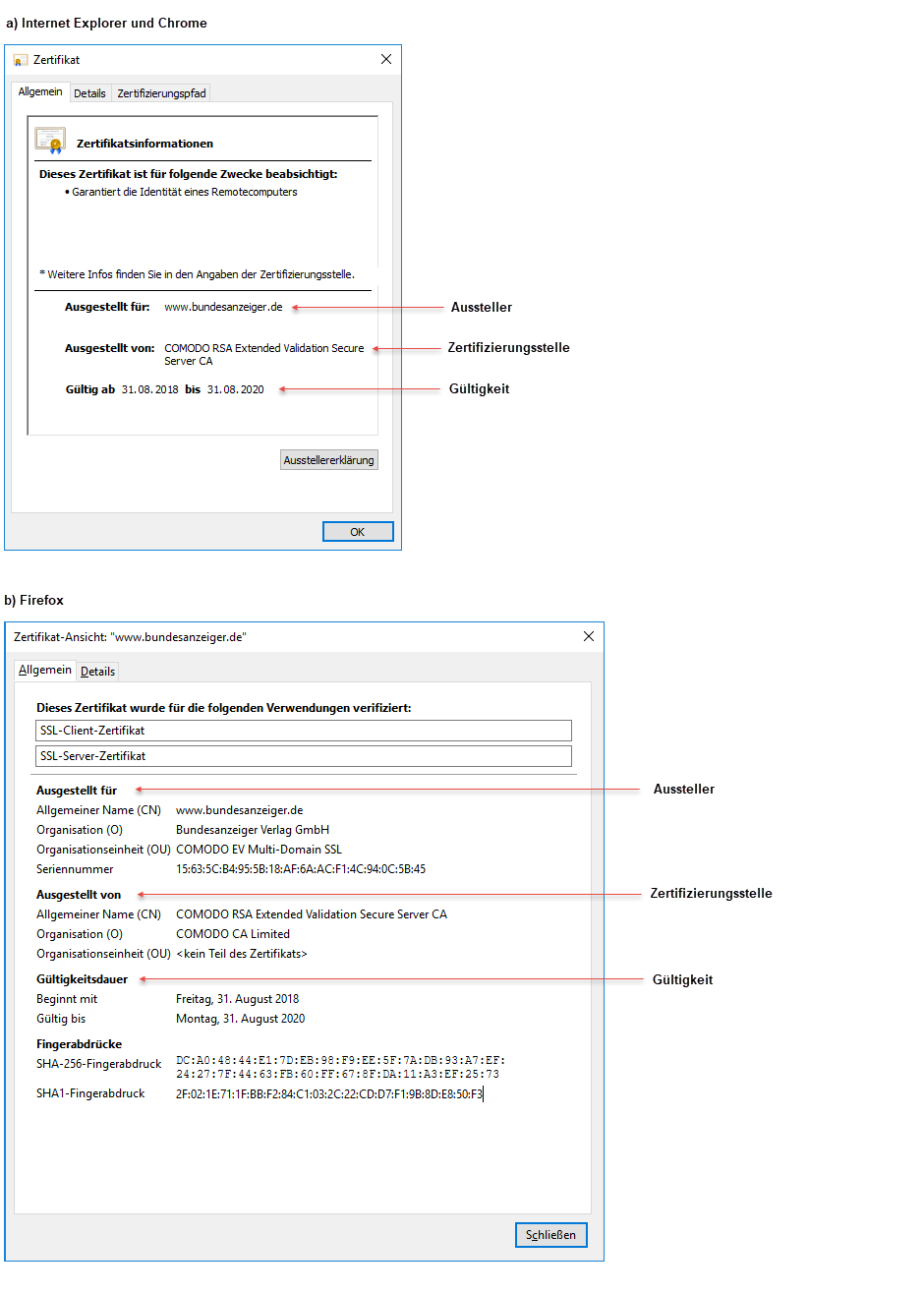The width and height of the screenshot is (924, 1295).
Task: Select the SSL-Server-Zertifikat field
Action: (x=304, y=756)
